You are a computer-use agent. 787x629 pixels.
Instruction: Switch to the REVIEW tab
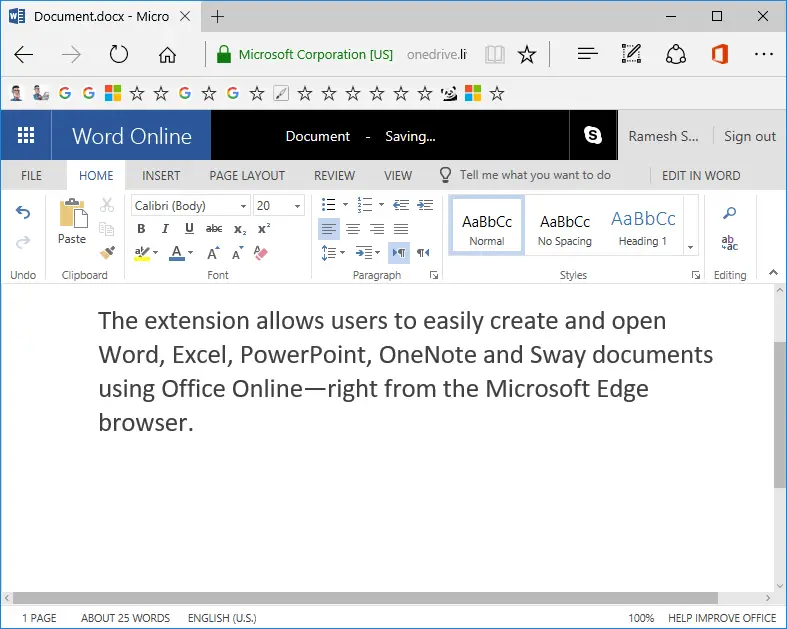[x=334, y=176]
